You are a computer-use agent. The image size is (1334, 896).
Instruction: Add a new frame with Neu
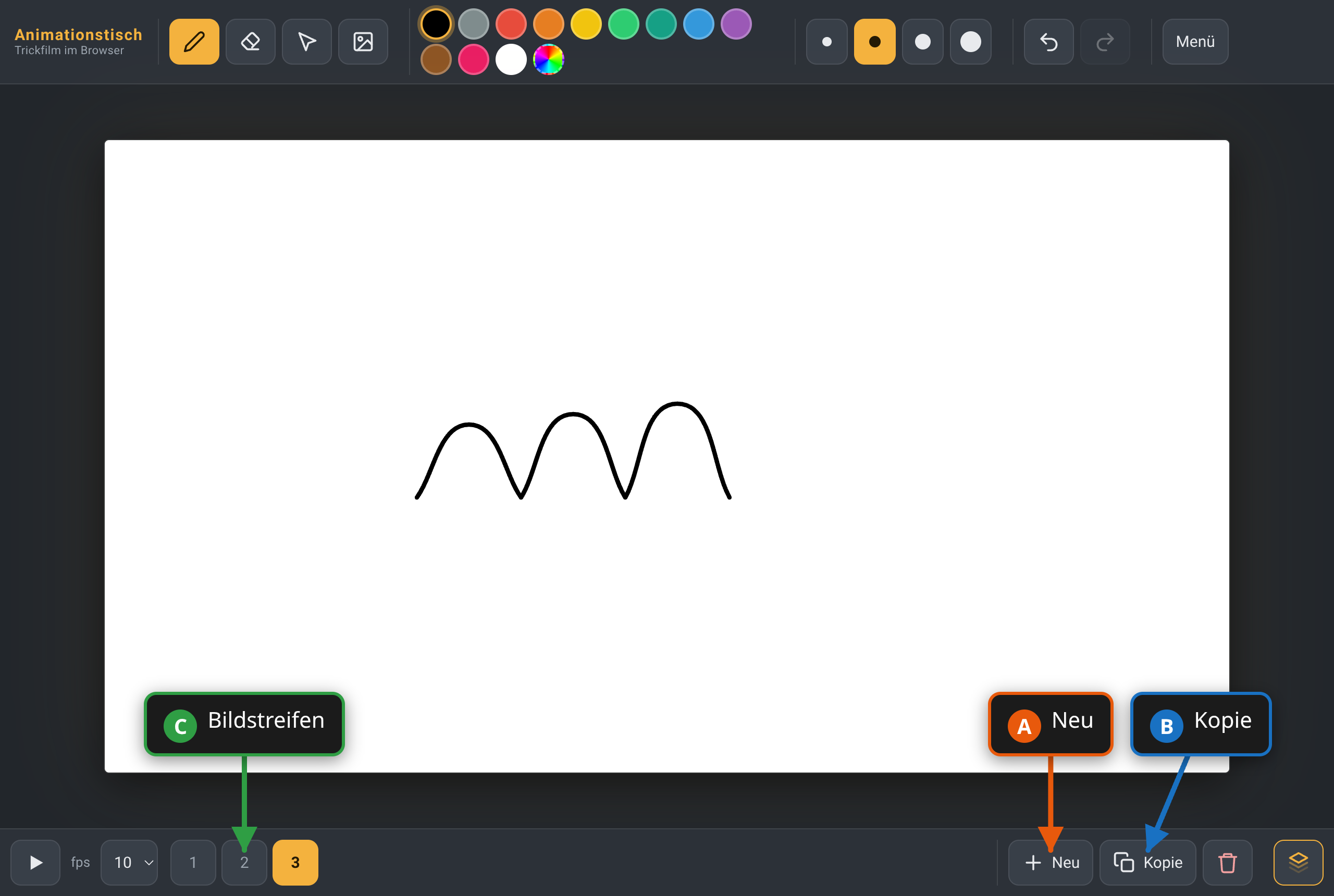click(x=1051, y=862)
